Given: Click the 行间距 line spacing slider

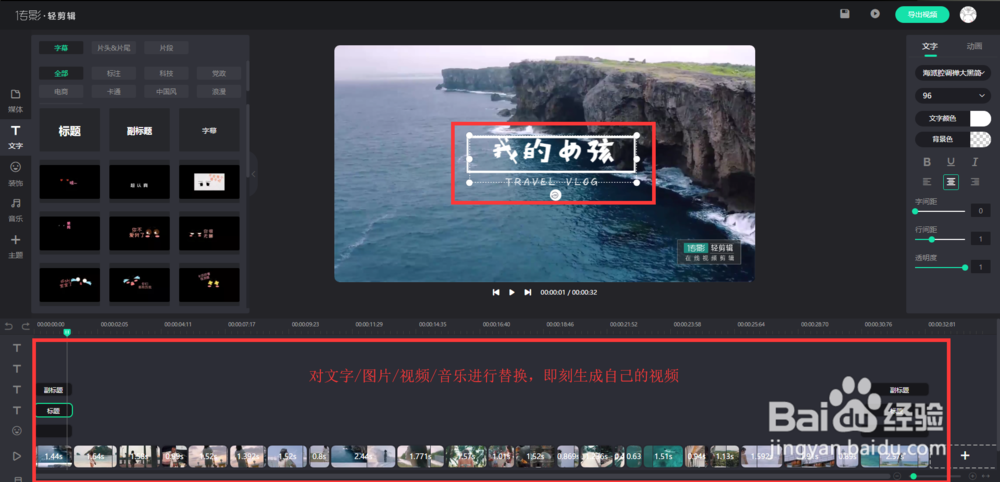Looking at the screenshot, I should click(940, 239).
